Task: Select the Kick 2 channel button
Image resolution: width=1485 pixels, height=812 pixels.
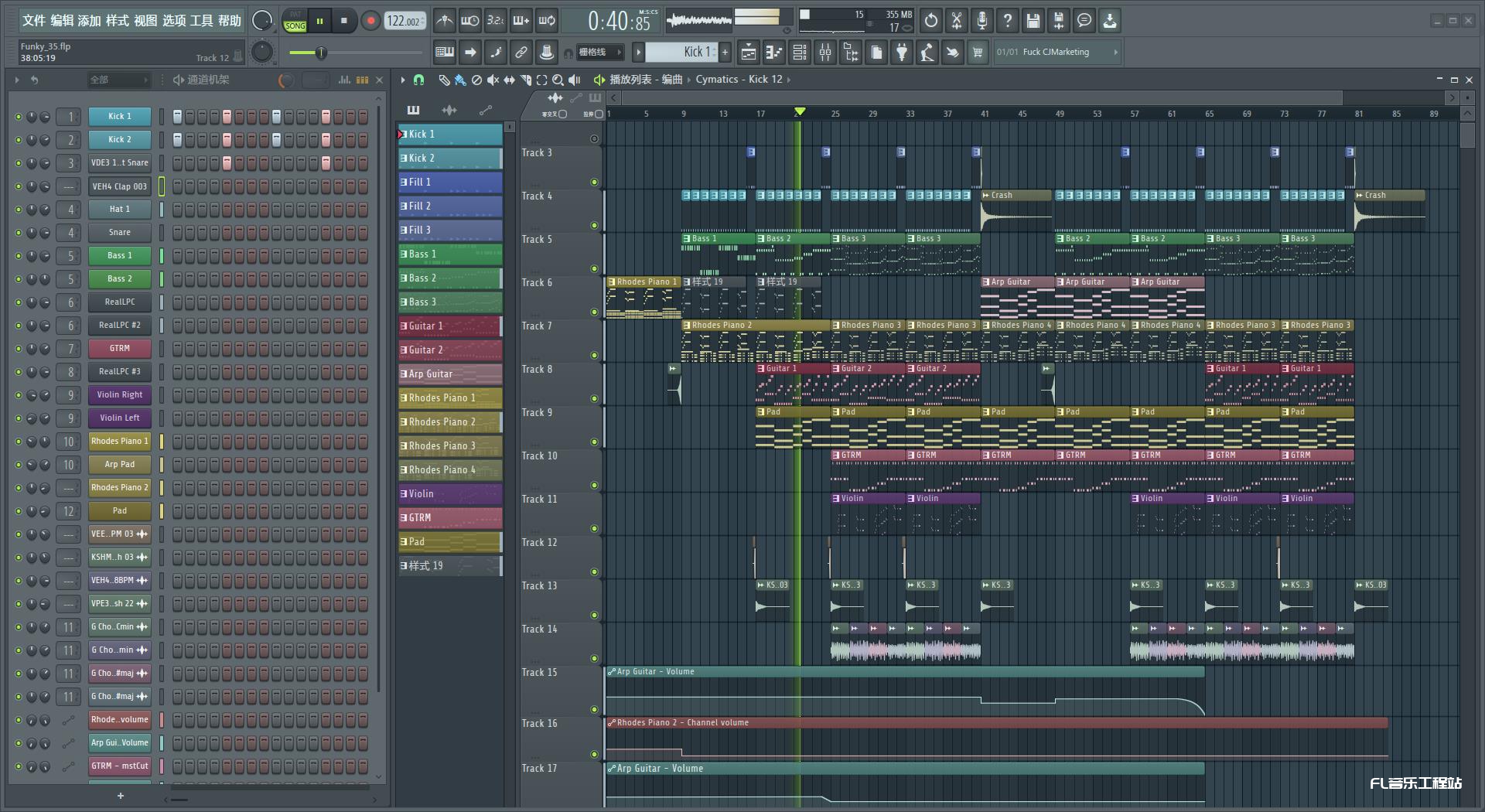Action: [119, 140]
